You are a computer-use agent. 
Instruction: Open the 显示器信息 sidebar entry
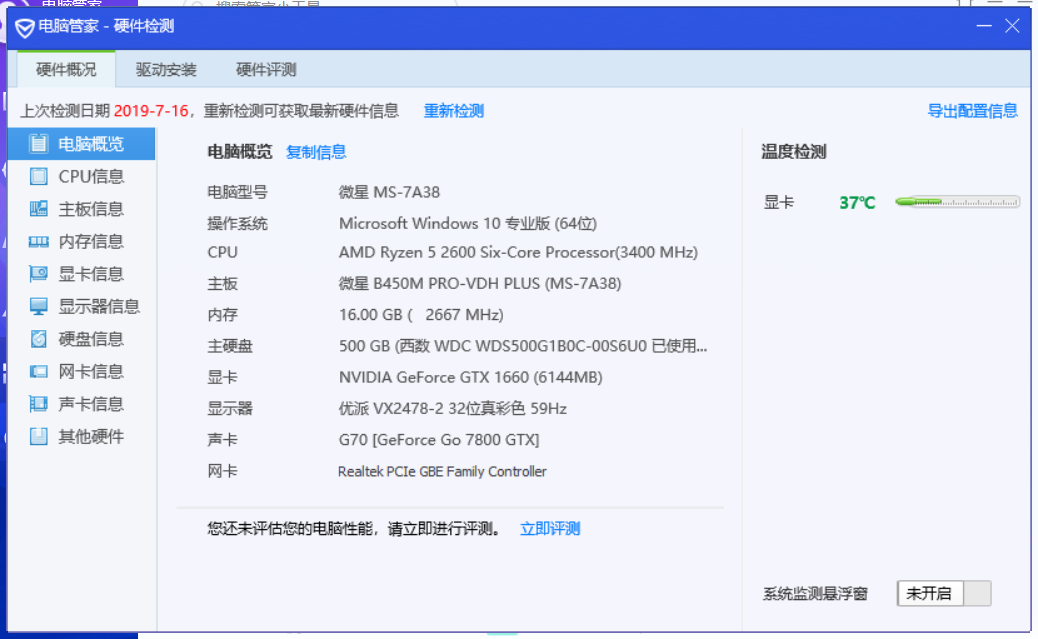pyautogui.click(x=82, y=306)
